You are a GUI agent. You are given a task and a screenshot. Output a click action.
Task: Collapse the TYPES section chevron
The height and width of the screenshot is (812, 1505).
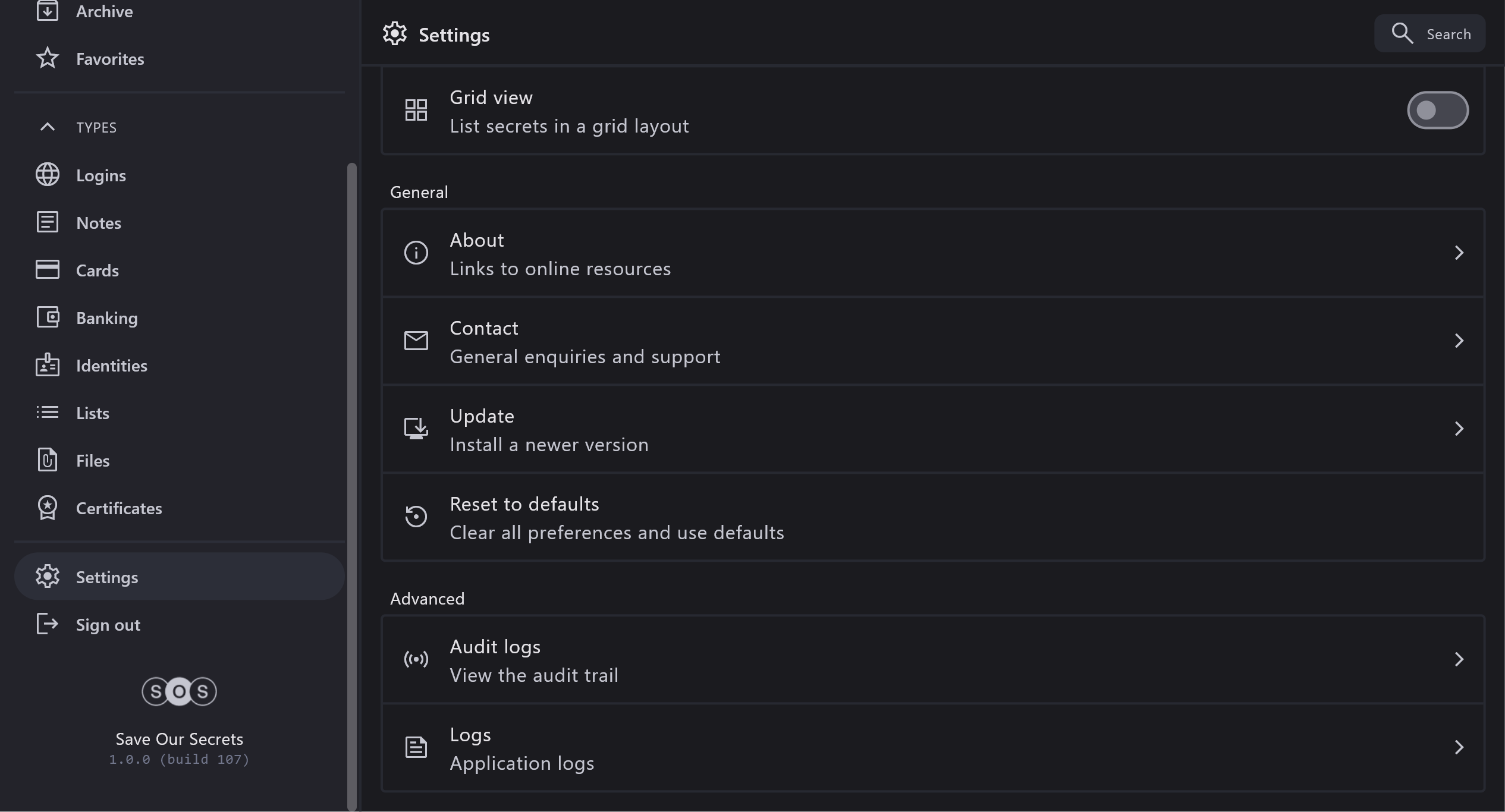[48, 127]
